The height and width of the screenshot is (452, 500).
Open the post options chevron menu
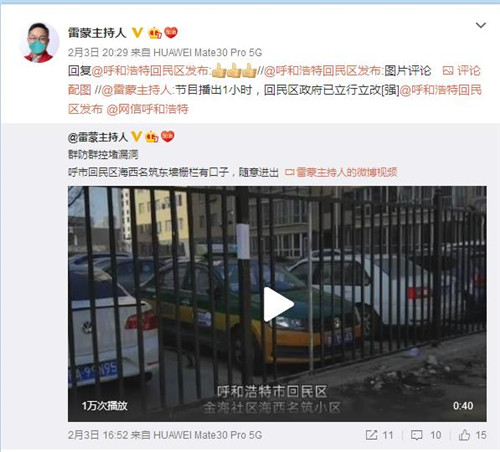click(480, 25)
